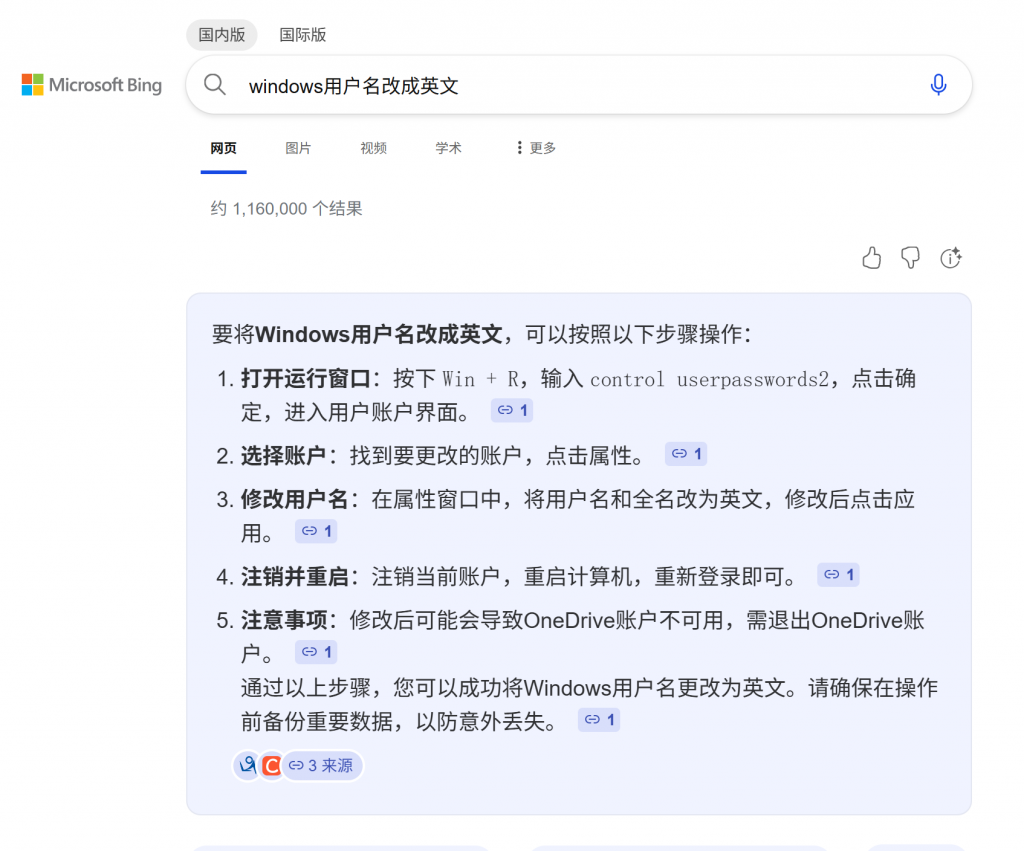Image resolution: width=1024 pixels, height=851 pixels.
Task: Select the 学术 results tab
Action: (448, 148)
